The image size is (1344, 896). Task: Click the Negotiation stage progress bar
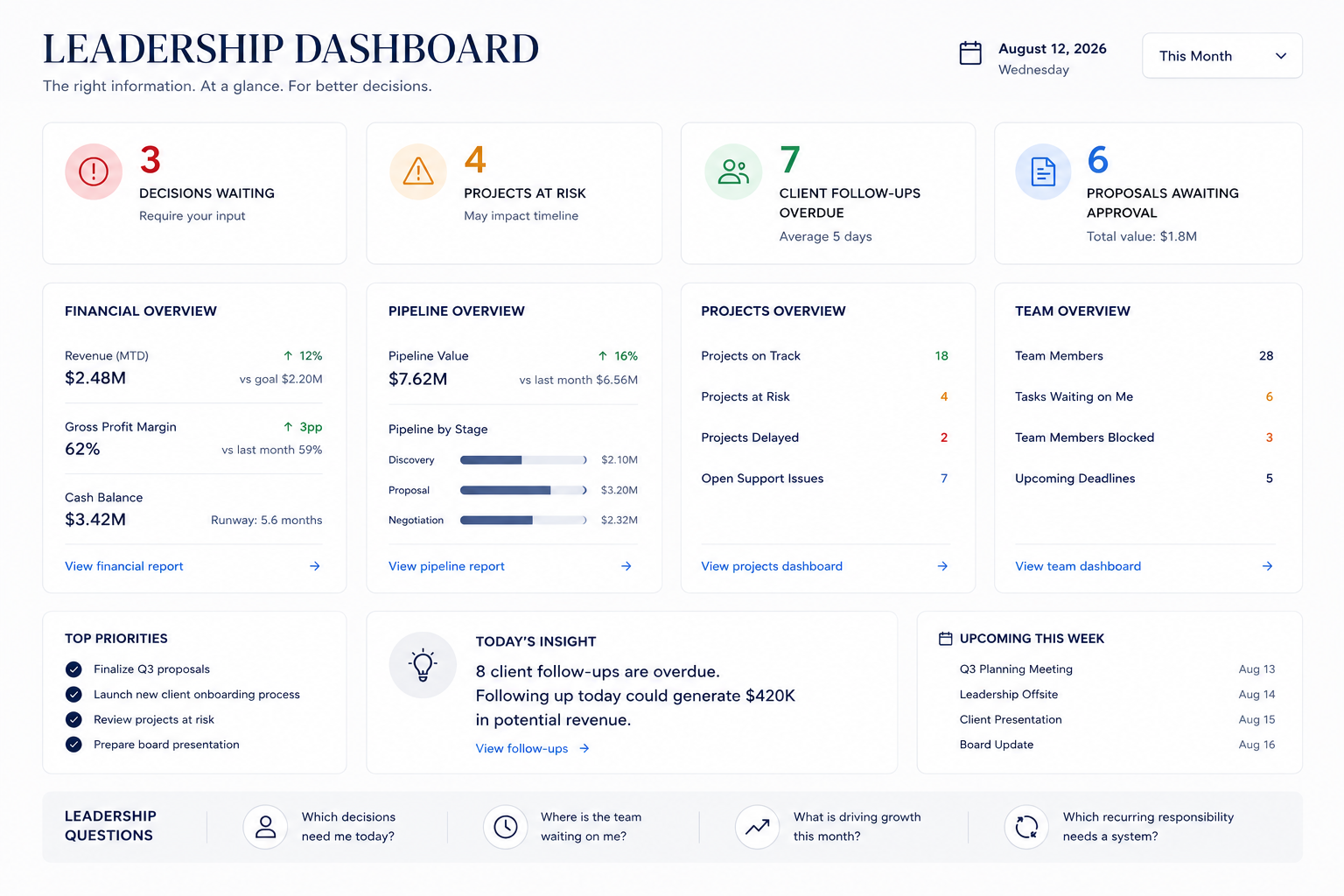(x=523, y=520)
